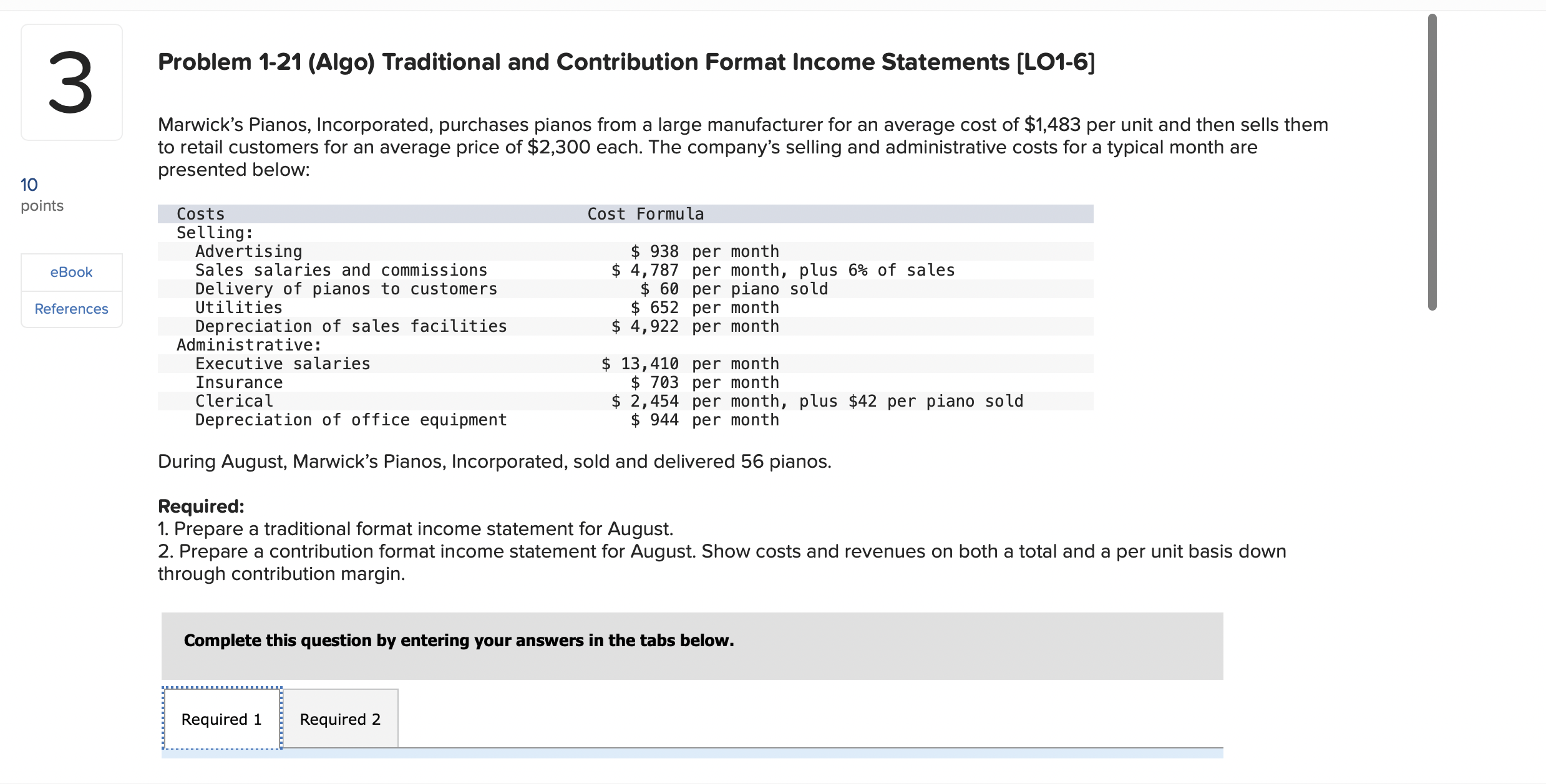Image resolution: width=1546 pixels, height=784 pixels.
Task: Switch to the Required 2 tab
Action: pyautogui.click(x=340, y=719)
